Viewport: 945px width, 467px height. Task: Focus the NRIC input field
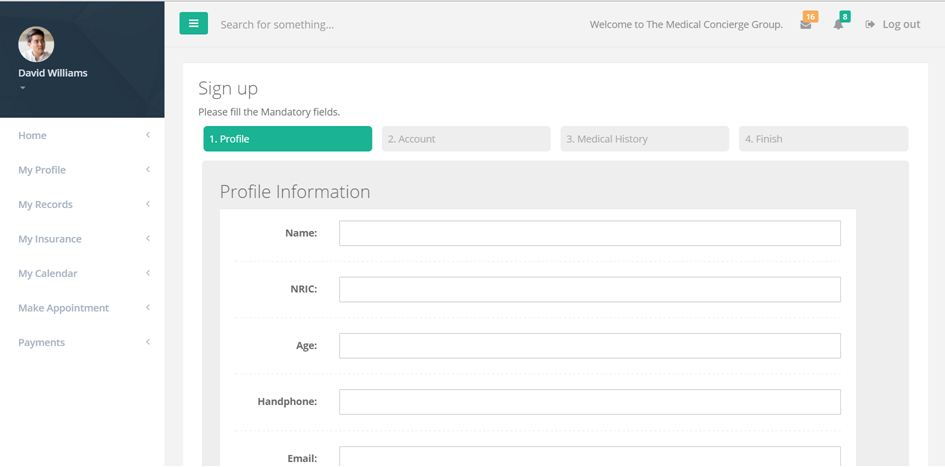(589, 289)
